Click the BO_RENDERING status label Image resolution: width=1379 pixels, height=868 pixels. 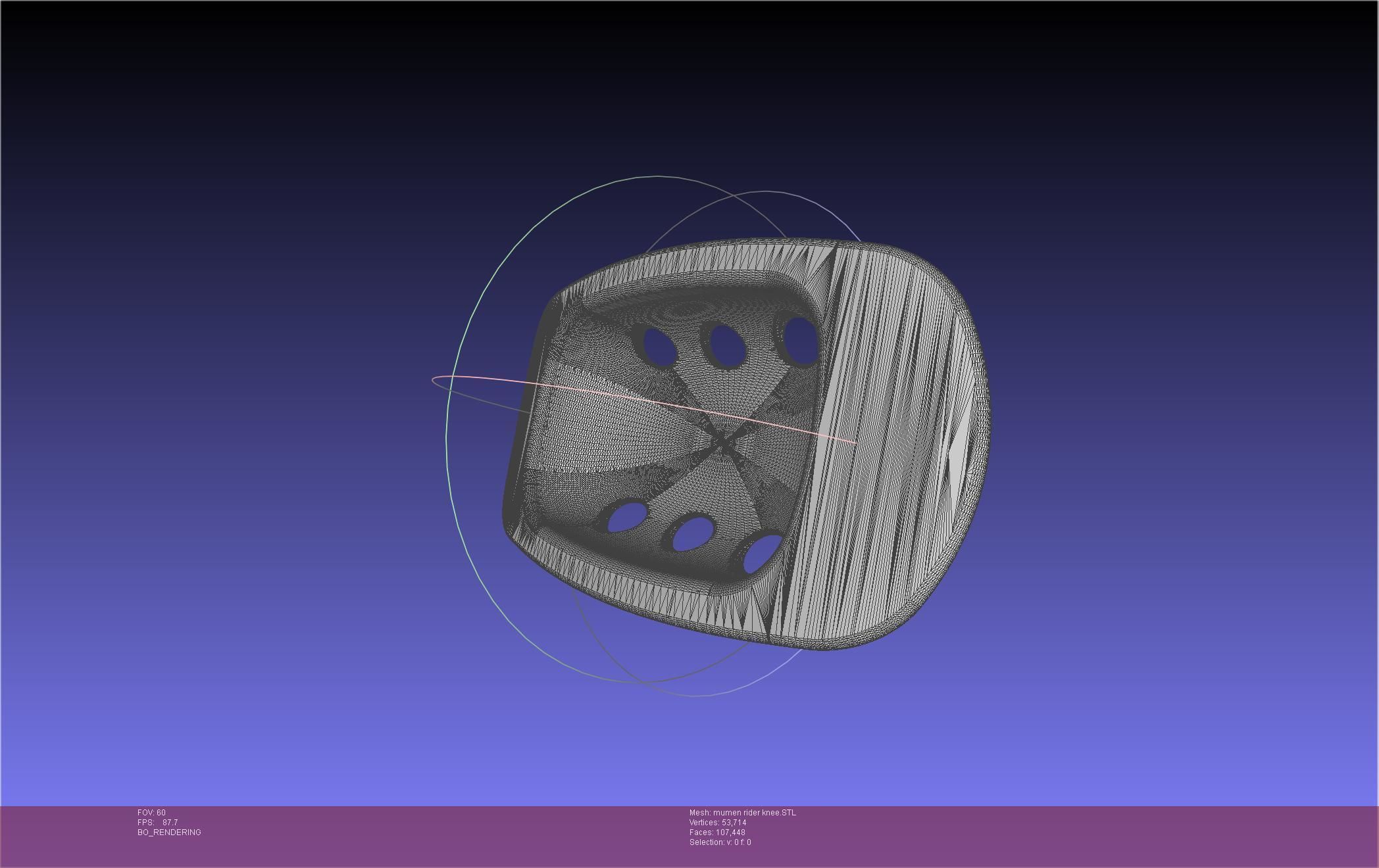click(169, 832)
